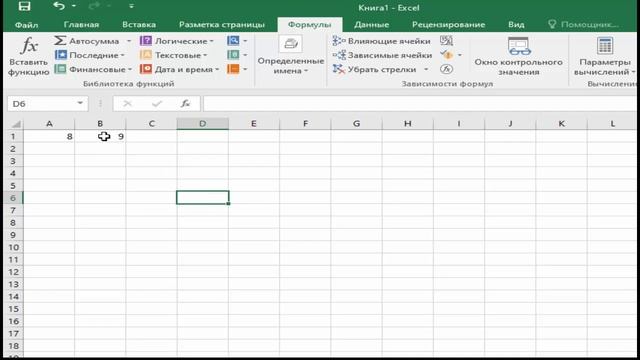Open the More Functions orange icon
Screen dimensions: 640x360
[x=233, y=69]
